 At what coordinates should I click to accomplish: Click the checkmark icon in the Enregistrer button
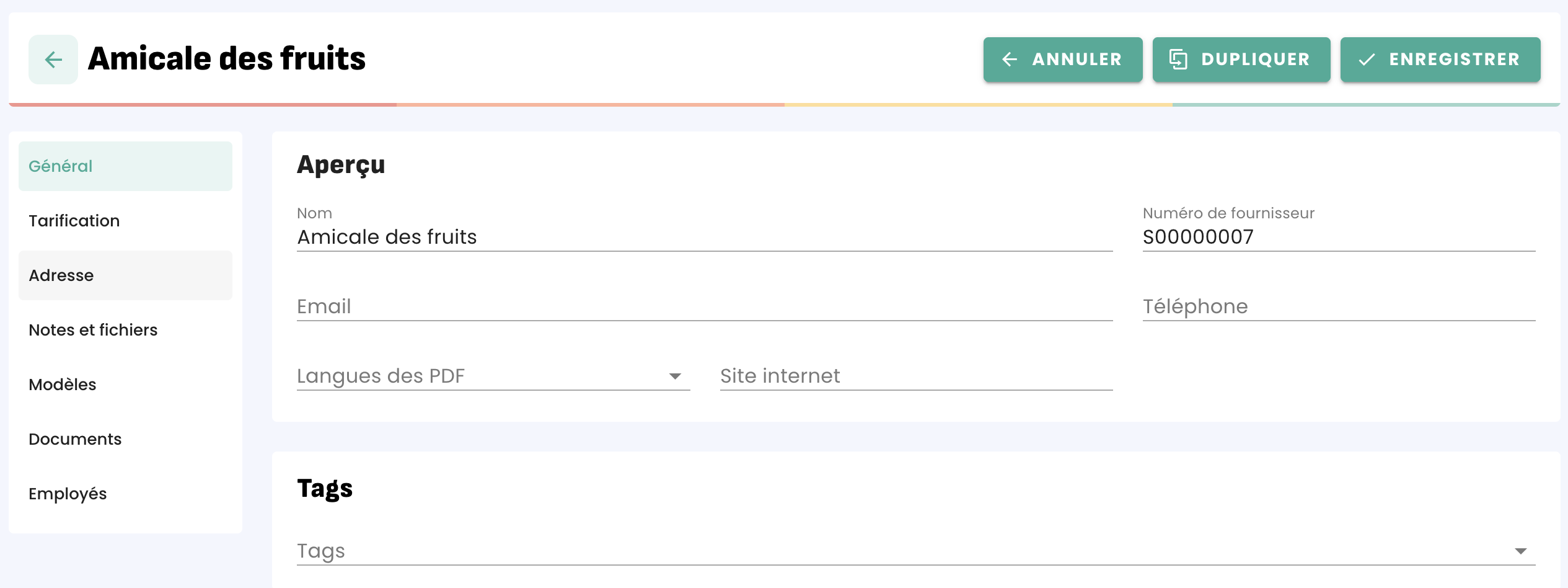click(1367, 60)
